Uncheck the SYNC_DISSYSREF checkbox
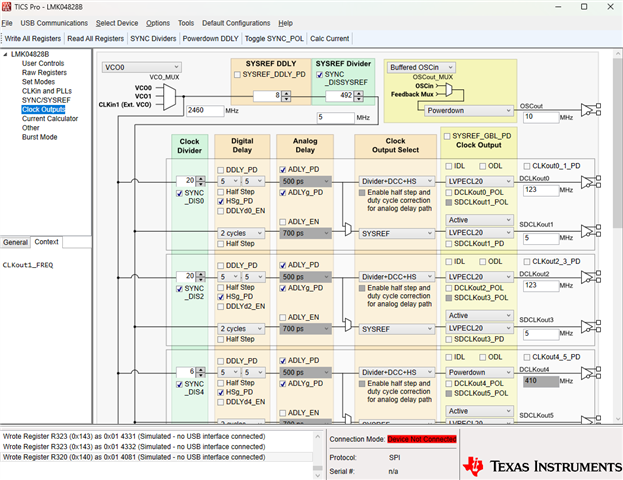Image resolution: width=623 pixels, height=480 pixels. (x=319, y=75)
